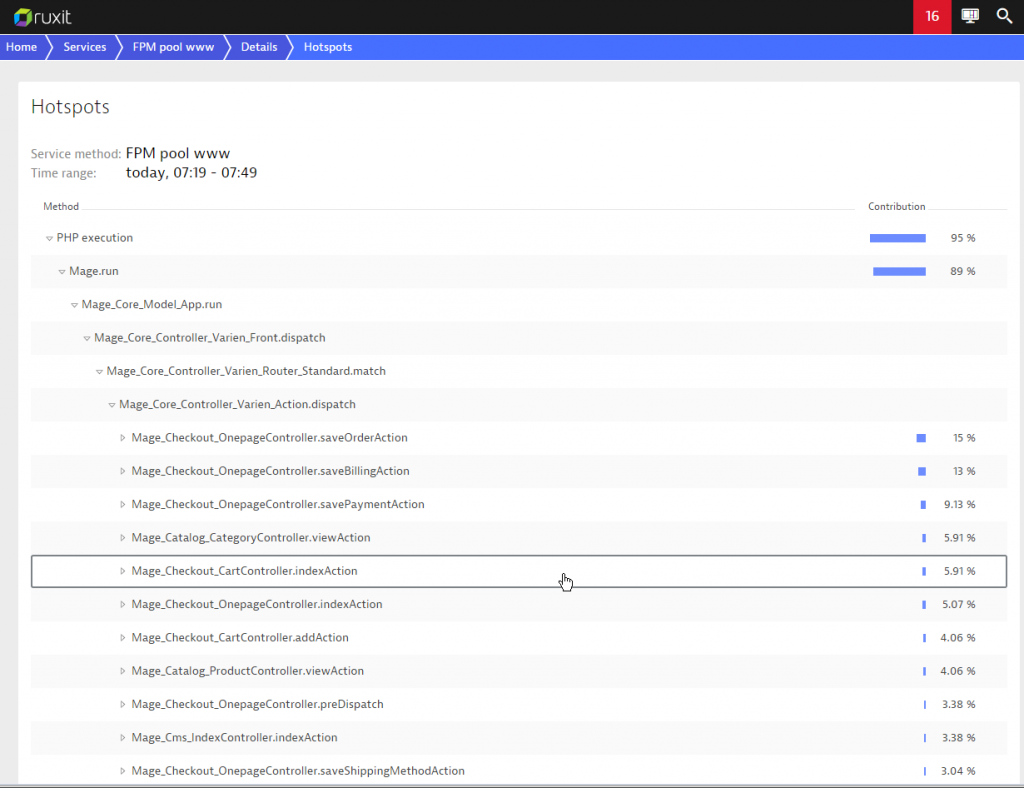The width and height of the screenshot is (1024, 788).
Task: Select Mage_Catalog_ProductController.viewAction name
Action: tap(248, 670)
